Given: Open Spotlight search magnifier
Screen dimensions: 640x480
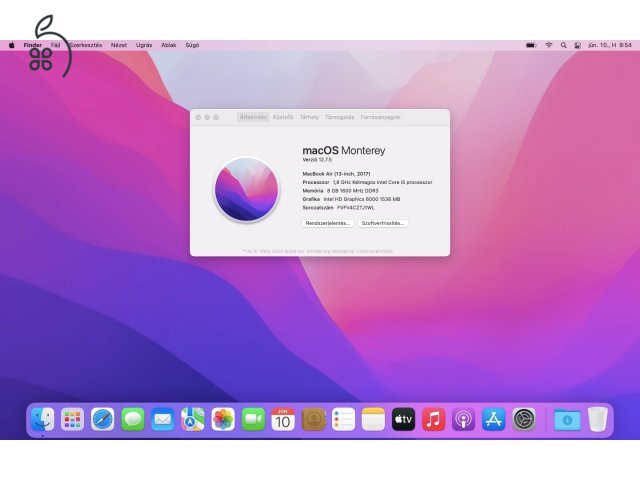Looking at the screenshot, I should point(564,45).
